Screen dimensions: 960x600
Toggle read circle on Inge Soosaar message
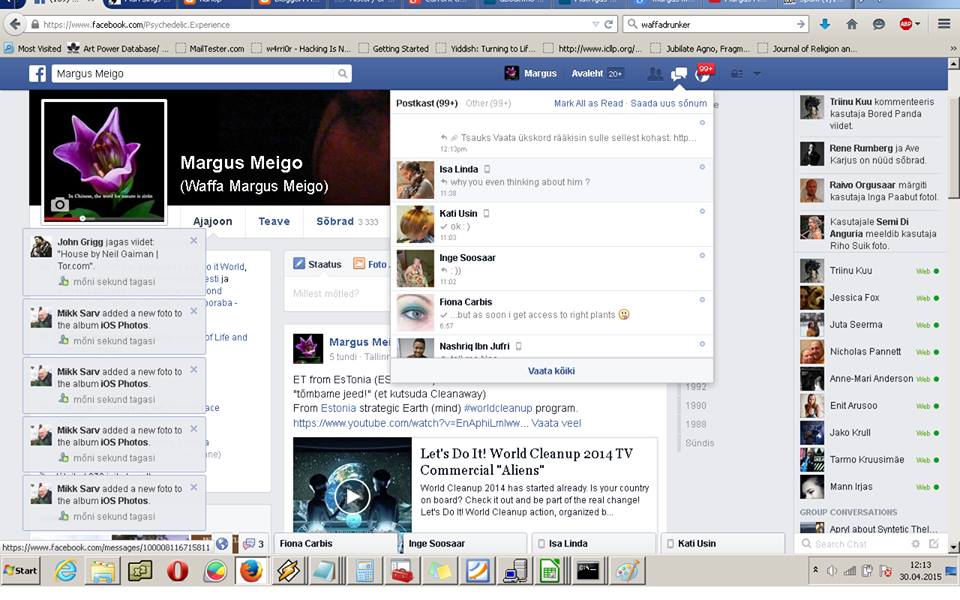(702, 255)
